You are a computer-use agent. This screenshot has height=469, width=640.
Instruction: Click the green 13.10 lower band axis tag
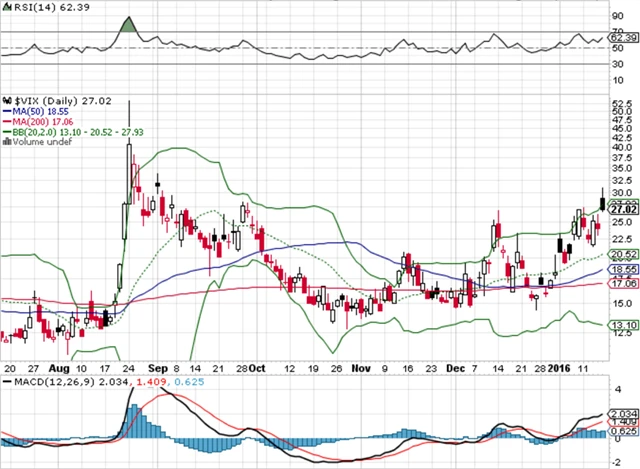coord(623,325)
